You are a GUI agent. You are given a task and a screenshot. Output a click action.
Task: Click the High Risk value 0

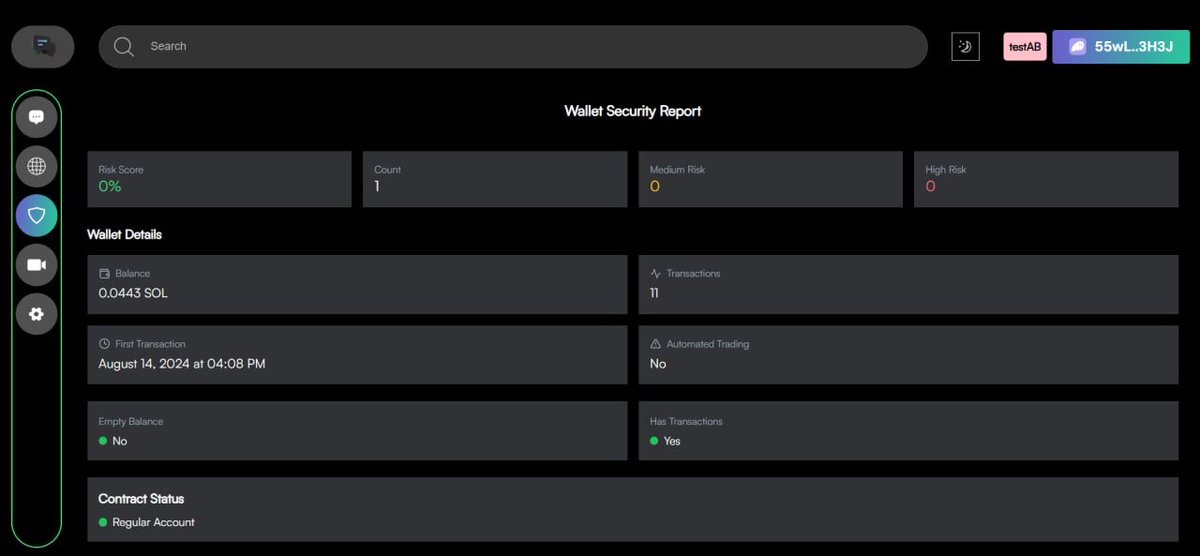click(930, 187)
